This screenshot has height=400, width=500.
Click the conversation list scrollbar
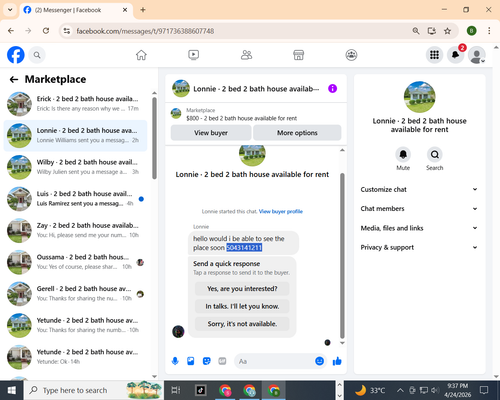pyautogui.click(x=154, y=138)
